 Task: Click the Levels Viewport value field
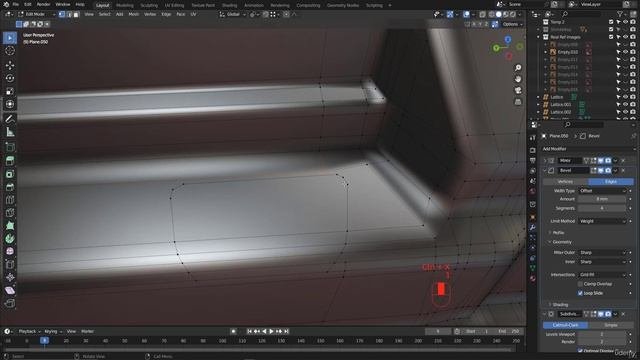coord(602,334)
